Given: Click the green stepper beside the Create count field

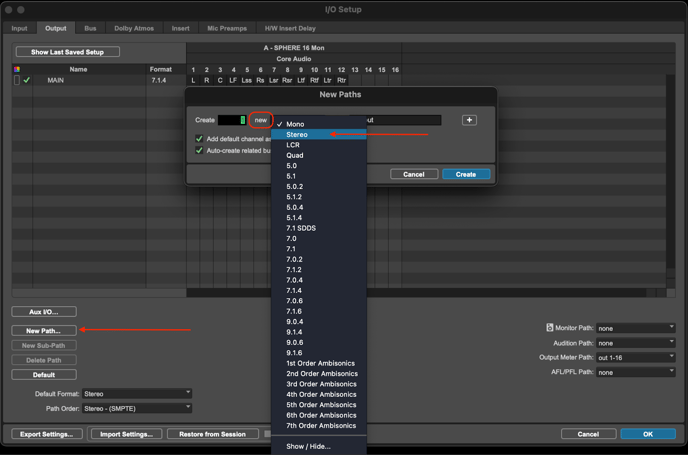Looking at the screenshot, I should [x=242, y=120].
